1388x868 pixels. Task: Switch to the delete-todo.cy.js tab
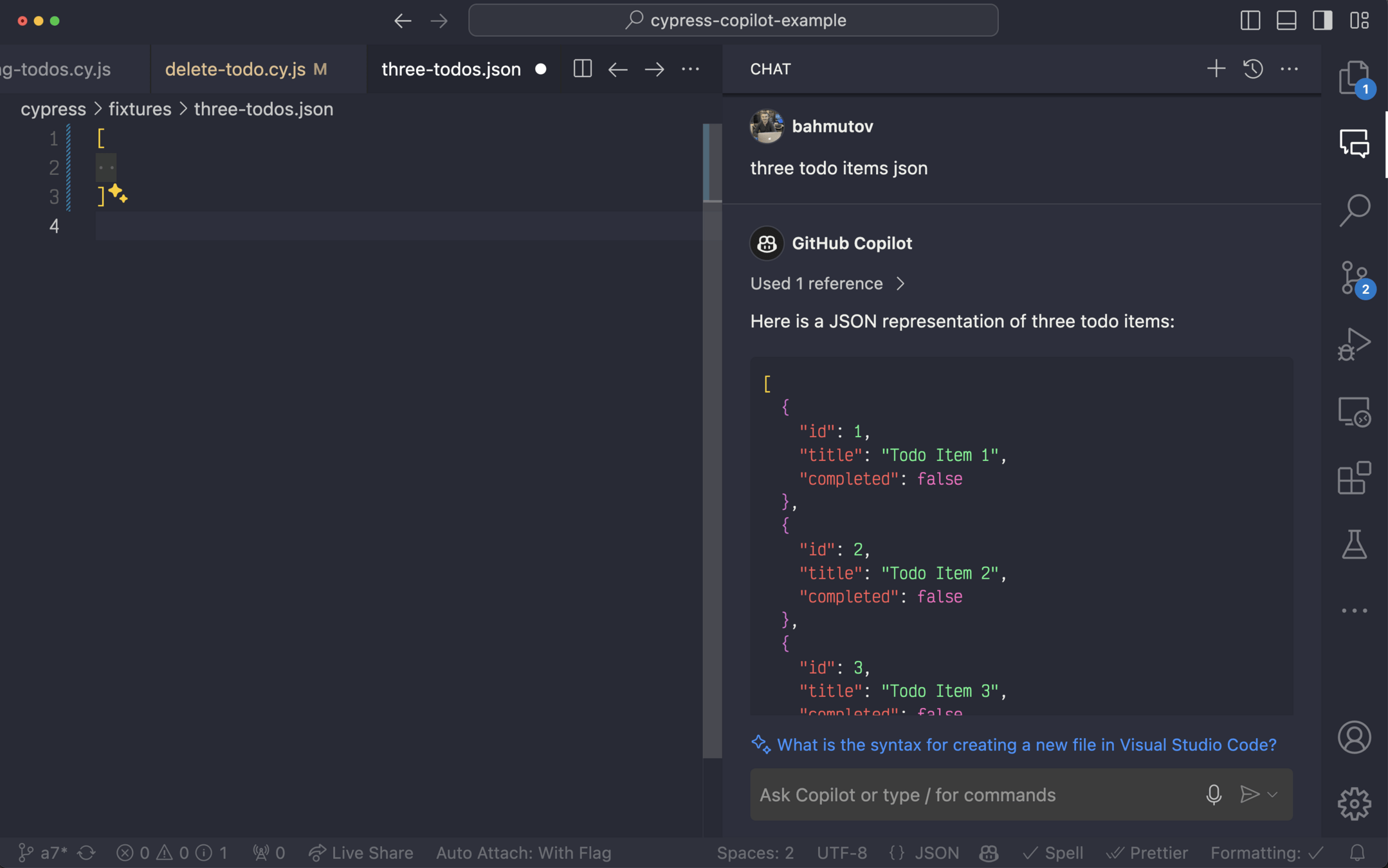click(235, 69)
